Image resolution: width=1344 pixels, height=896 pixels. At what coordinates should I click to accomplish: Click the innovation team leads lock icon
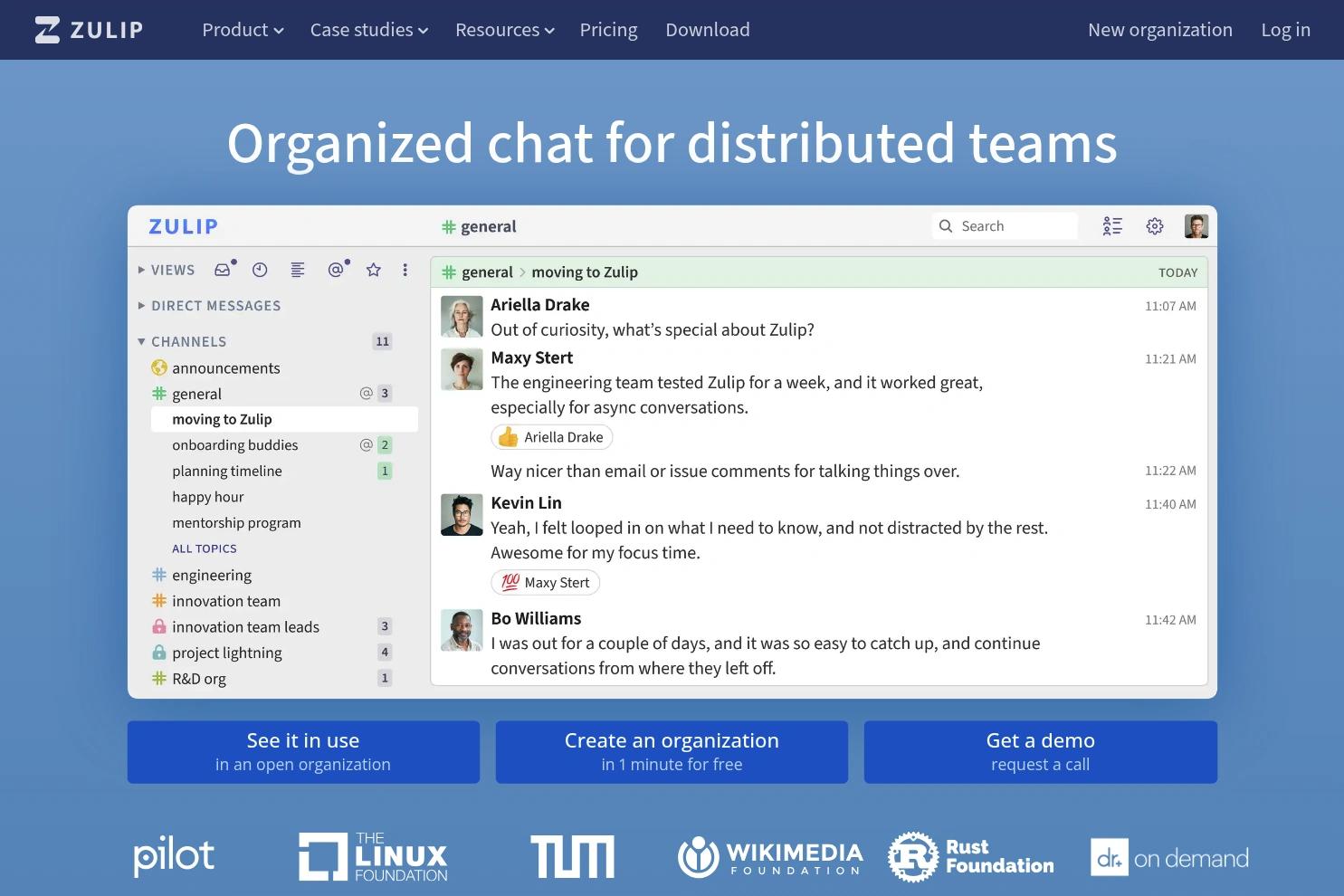(159, 626)
